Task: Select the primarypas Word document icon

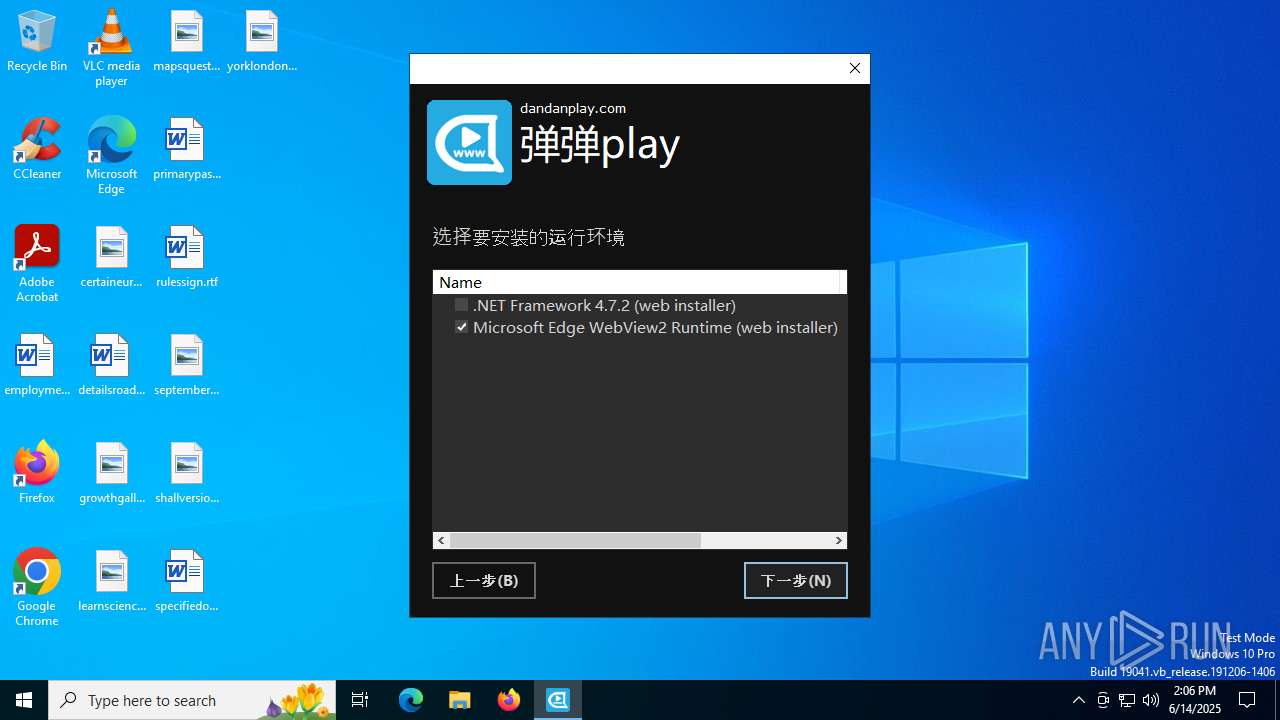Action: (187, 150)
